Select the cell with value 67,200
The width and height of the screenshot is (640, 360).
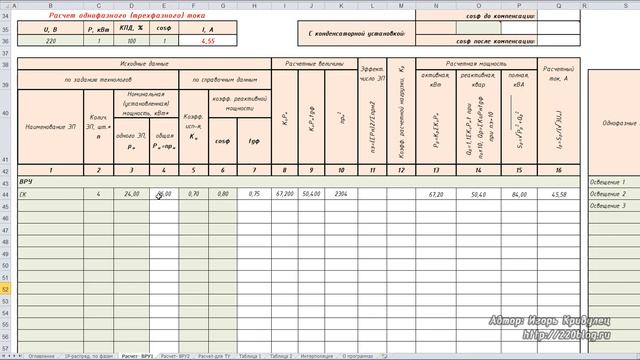coord(285,194)
